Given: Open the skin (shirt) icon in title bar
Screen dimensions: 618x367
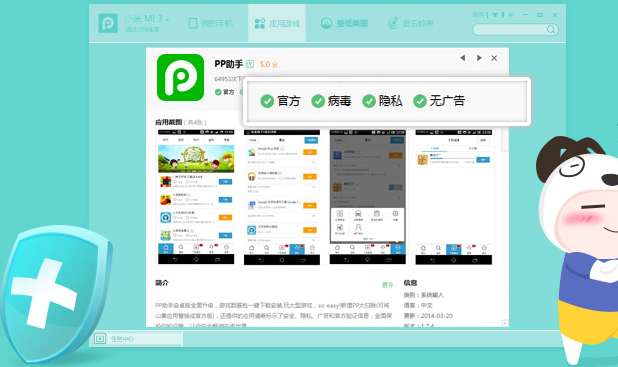Looking at the screenshot, I should 495,15.
